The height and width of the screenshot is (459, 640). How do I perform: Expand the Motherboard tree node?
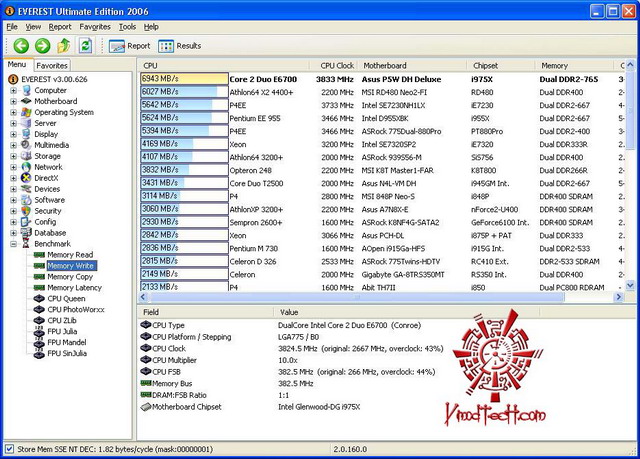(x=13, y=101)
